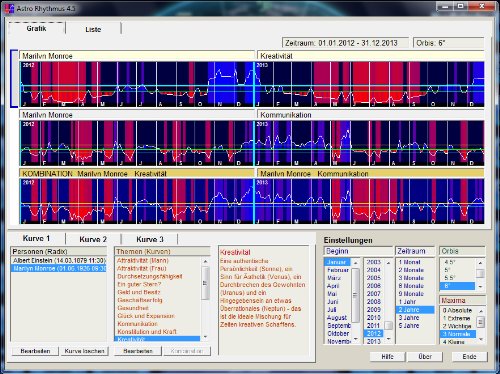The width and height of the screenshot is (500, 374).
Task: Switch to the Grafik tab
Action: (x=36, y=28)
